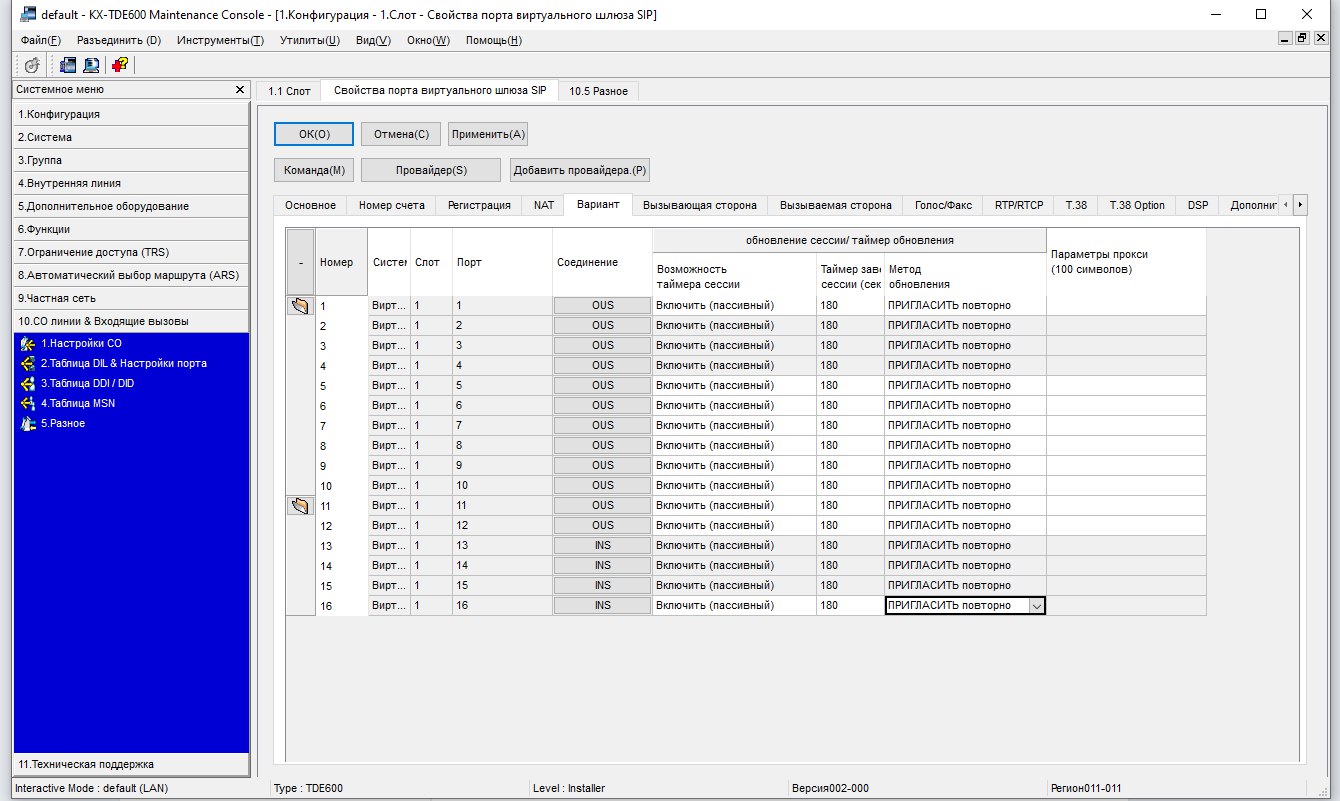This screenshot has width=1340, height=801.
Task: Click the Команда(M) button
Action: click(314, 170)
